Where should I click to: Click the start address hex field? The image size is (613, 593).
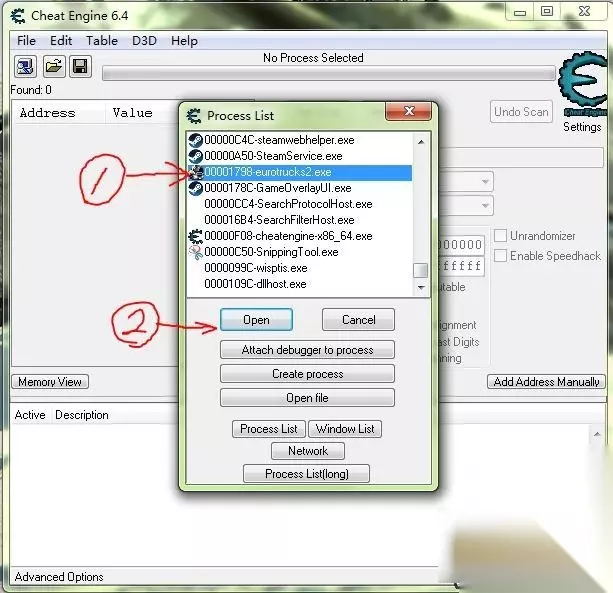click(461, 245)
